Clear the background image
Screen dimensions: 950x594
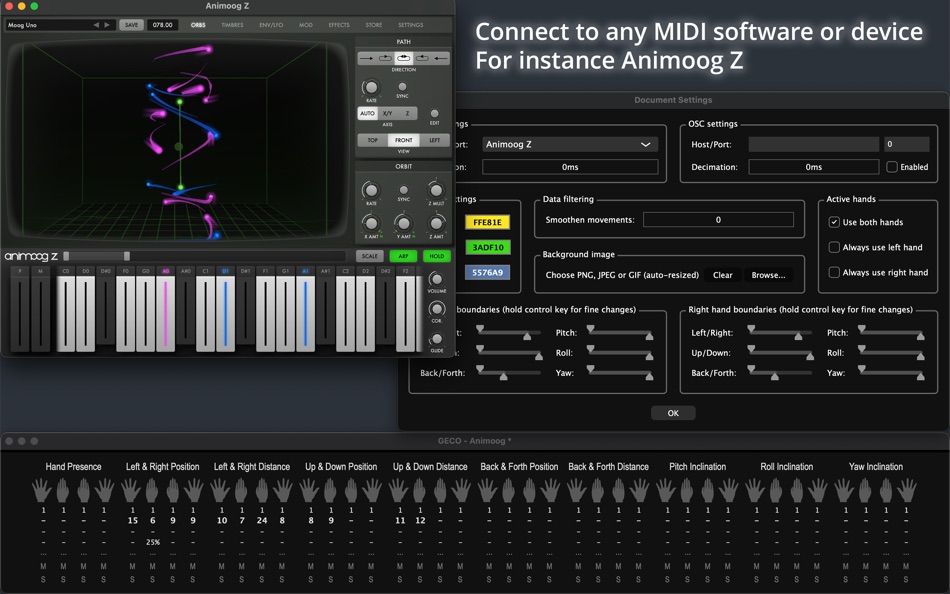pyautogui.click(x=722, y=275)
